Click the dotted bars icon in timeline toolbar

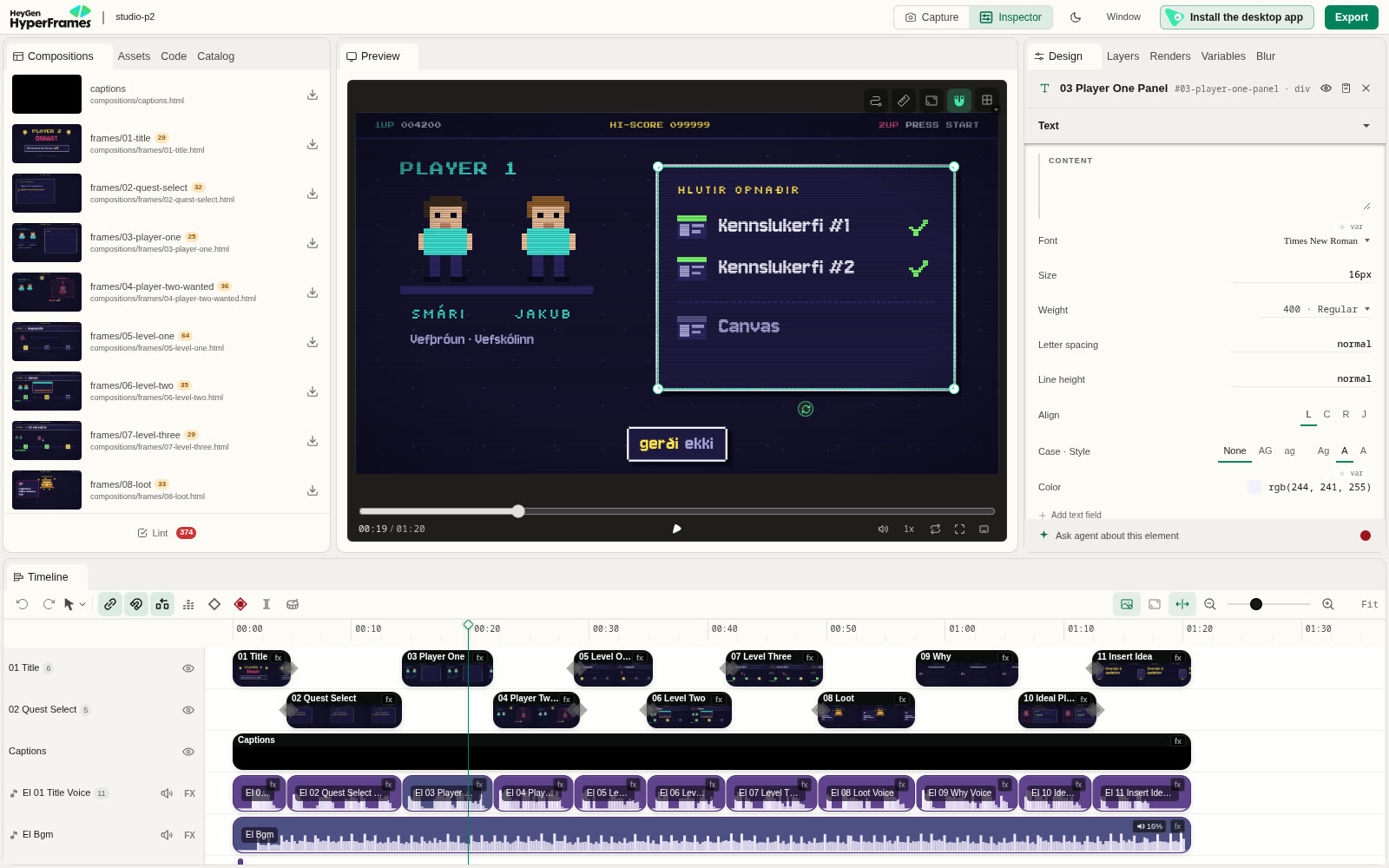(x=188, y=604)
